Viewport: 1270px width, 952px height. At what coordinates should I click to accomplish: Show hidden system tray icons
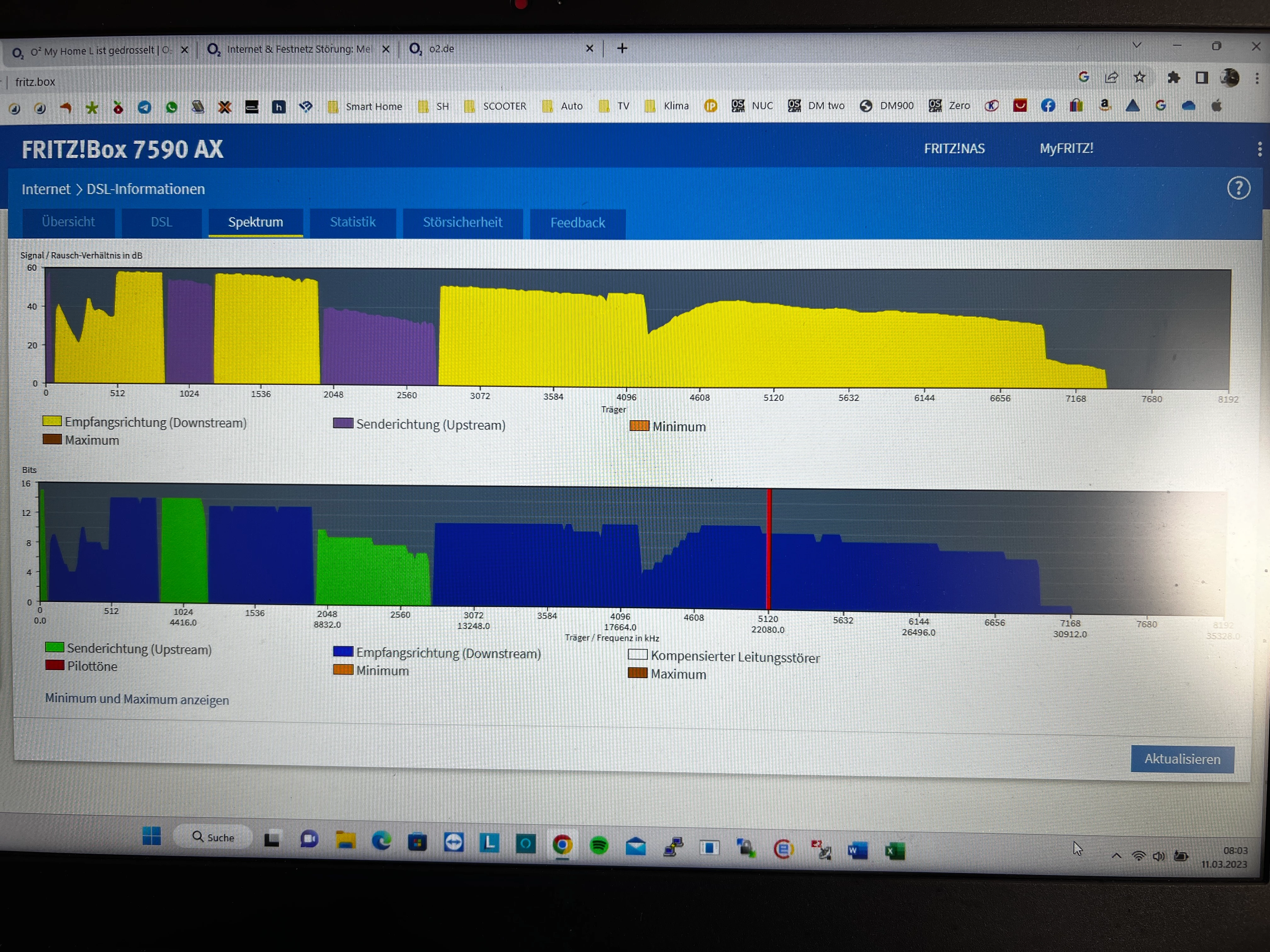click(x=1116, y=856)
